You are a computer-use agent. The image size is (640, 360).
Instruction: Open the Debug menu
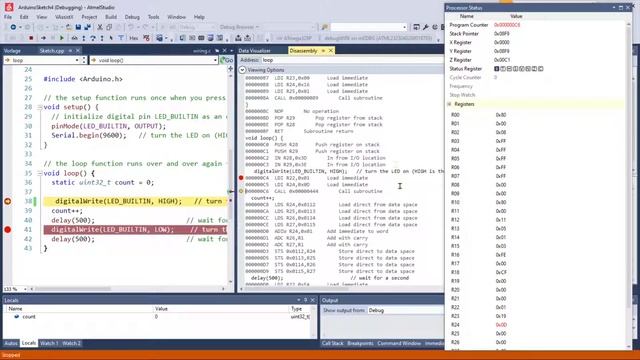132,17
